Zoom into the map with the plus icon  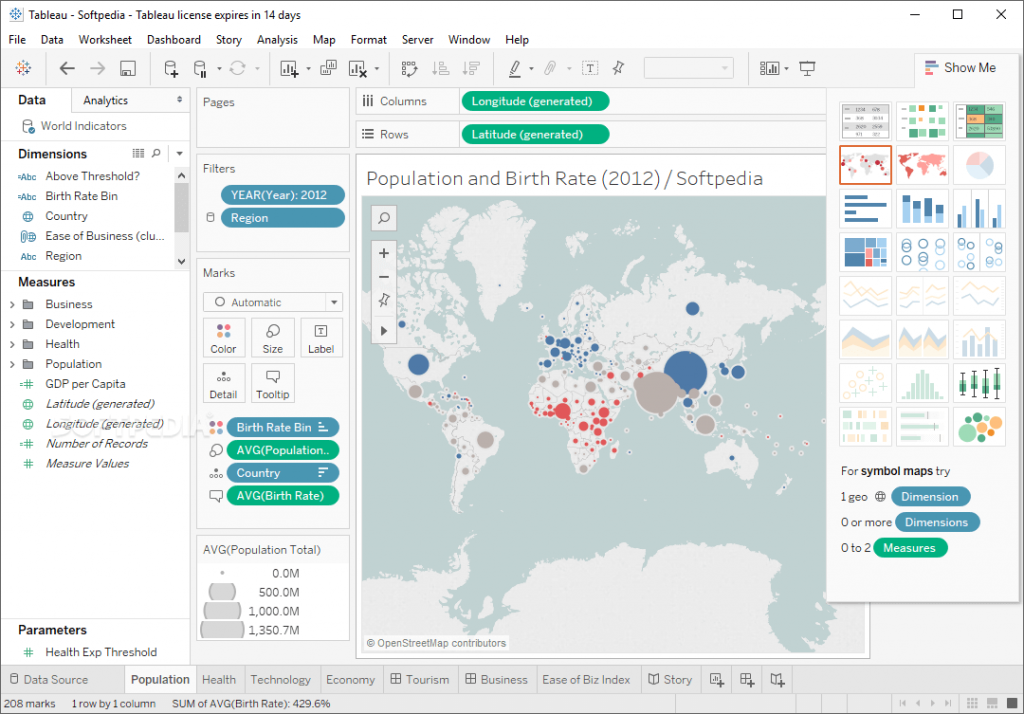[384, 252]
